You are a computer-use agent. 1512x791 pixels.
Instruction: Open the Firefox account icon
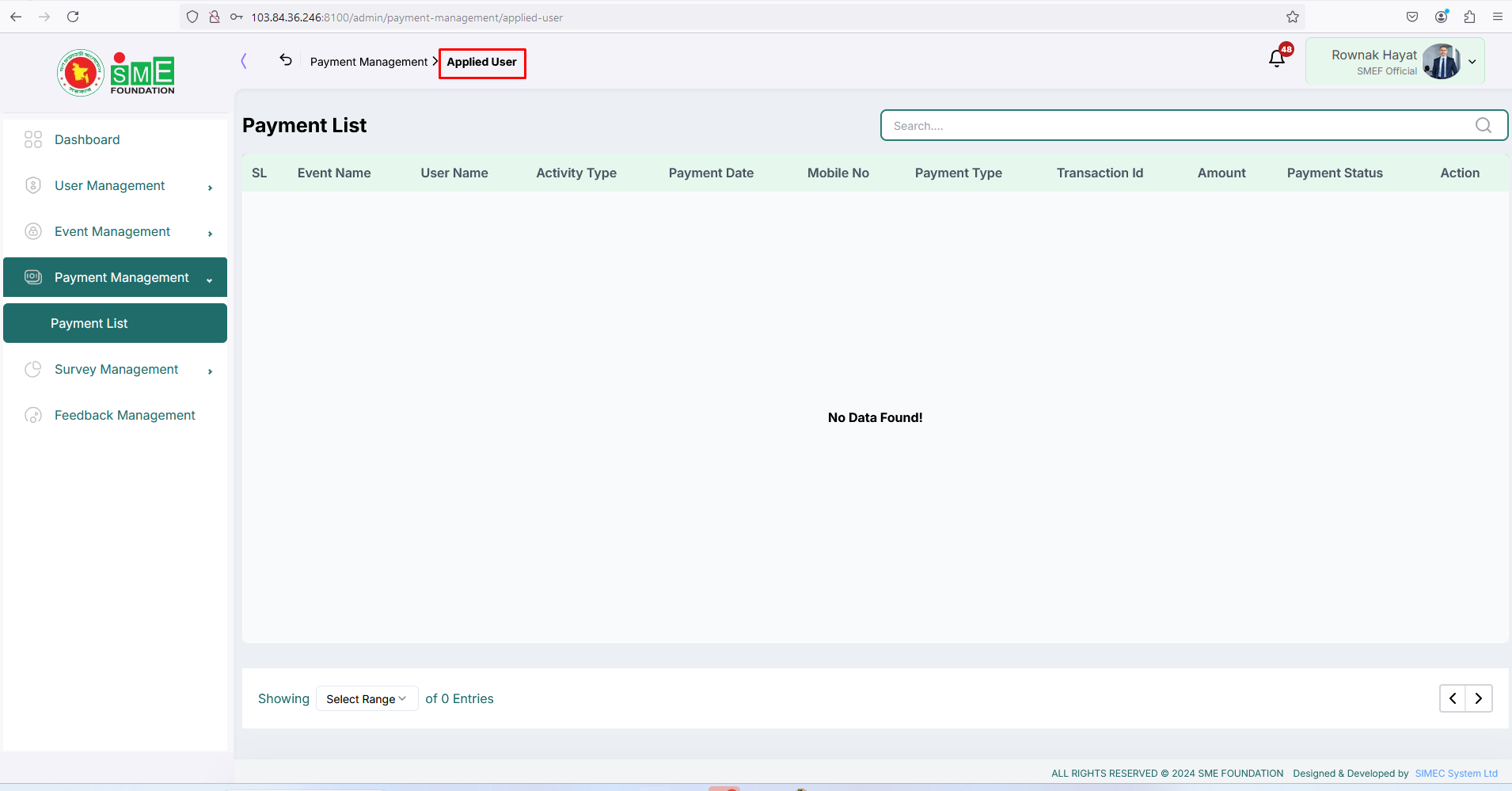tap(1442, 17)
